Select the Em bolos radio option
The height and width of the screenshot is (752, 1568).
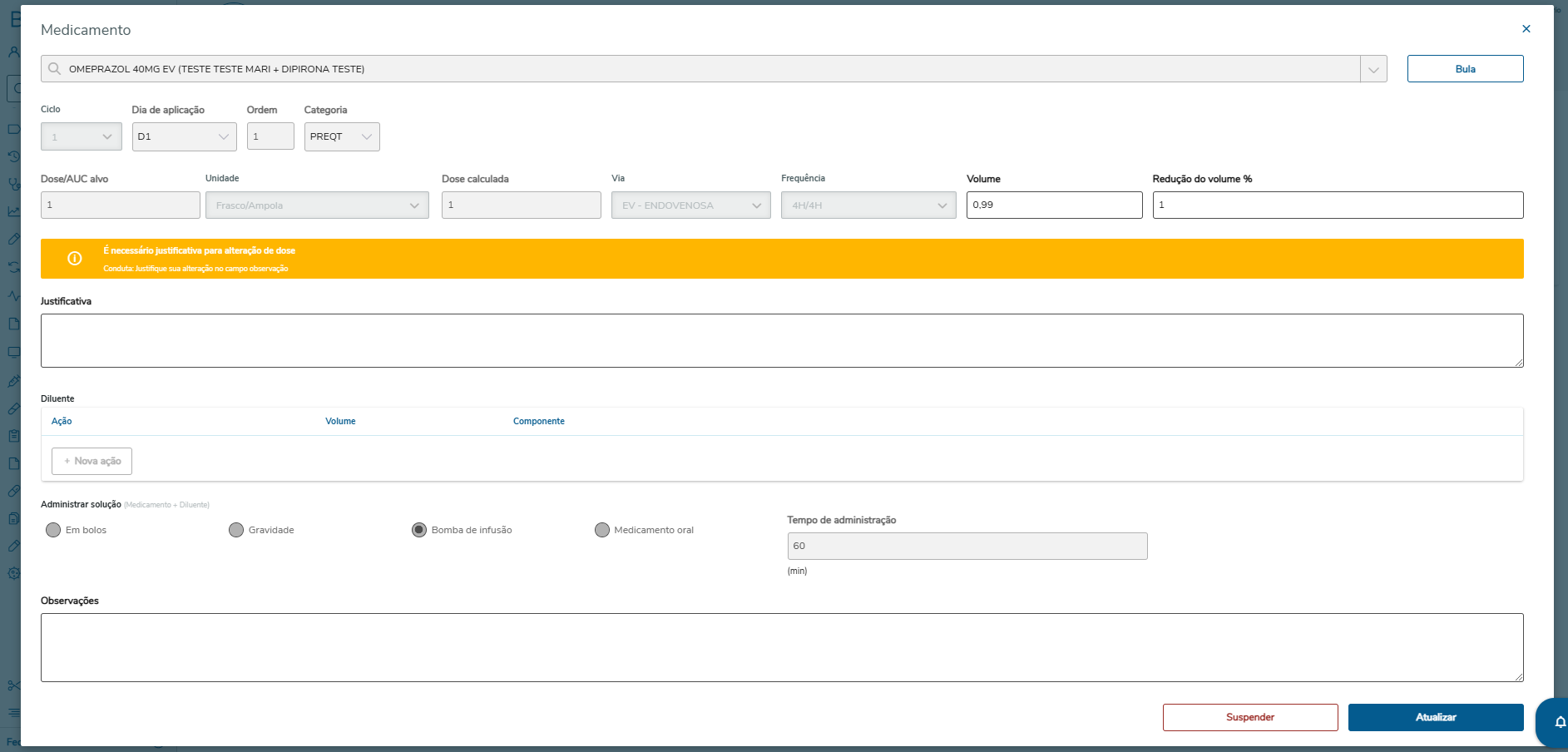pos(54,530)
